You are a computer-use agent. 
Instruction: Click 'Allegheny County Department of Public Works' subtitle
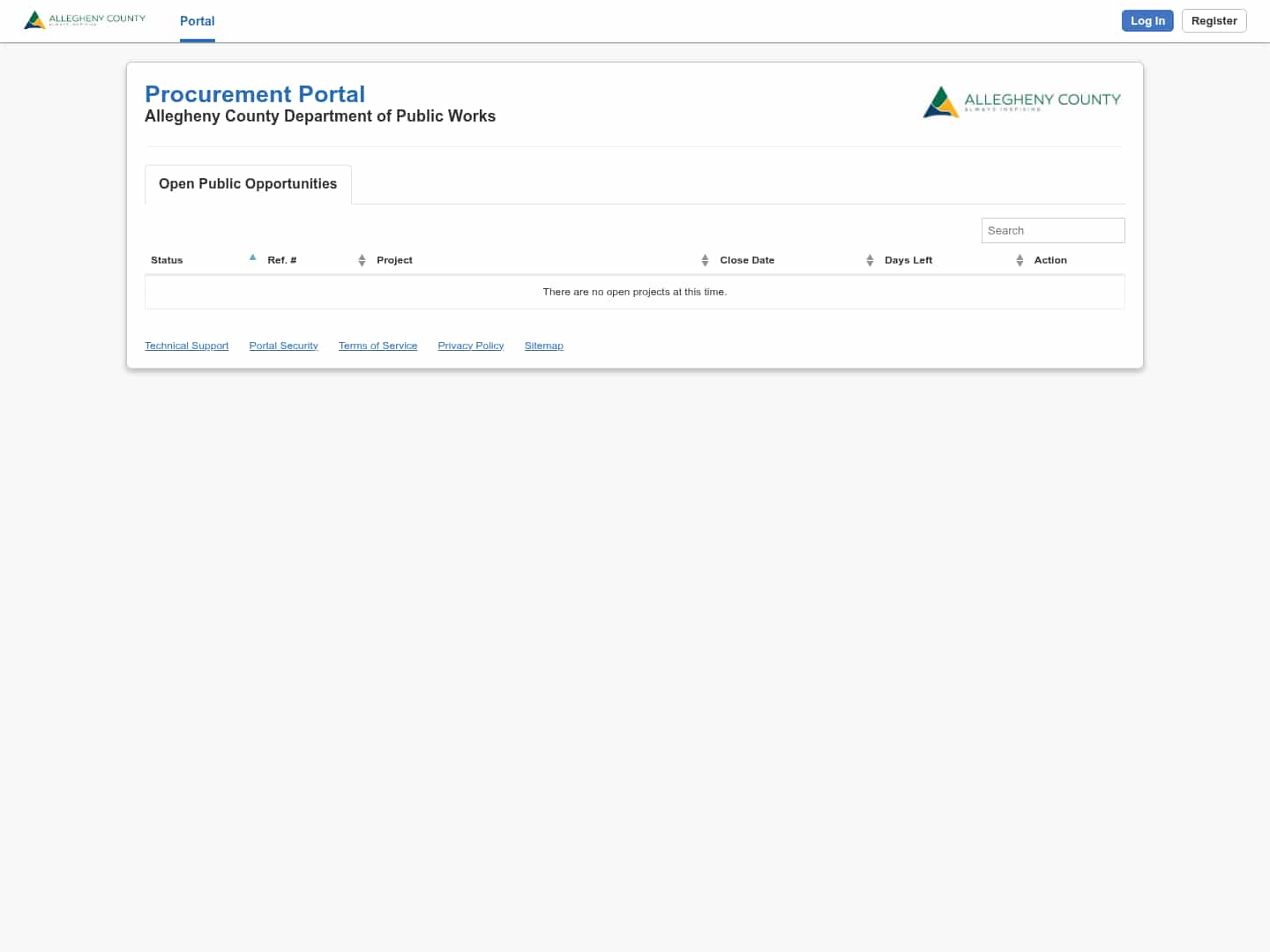click(320, 116)
